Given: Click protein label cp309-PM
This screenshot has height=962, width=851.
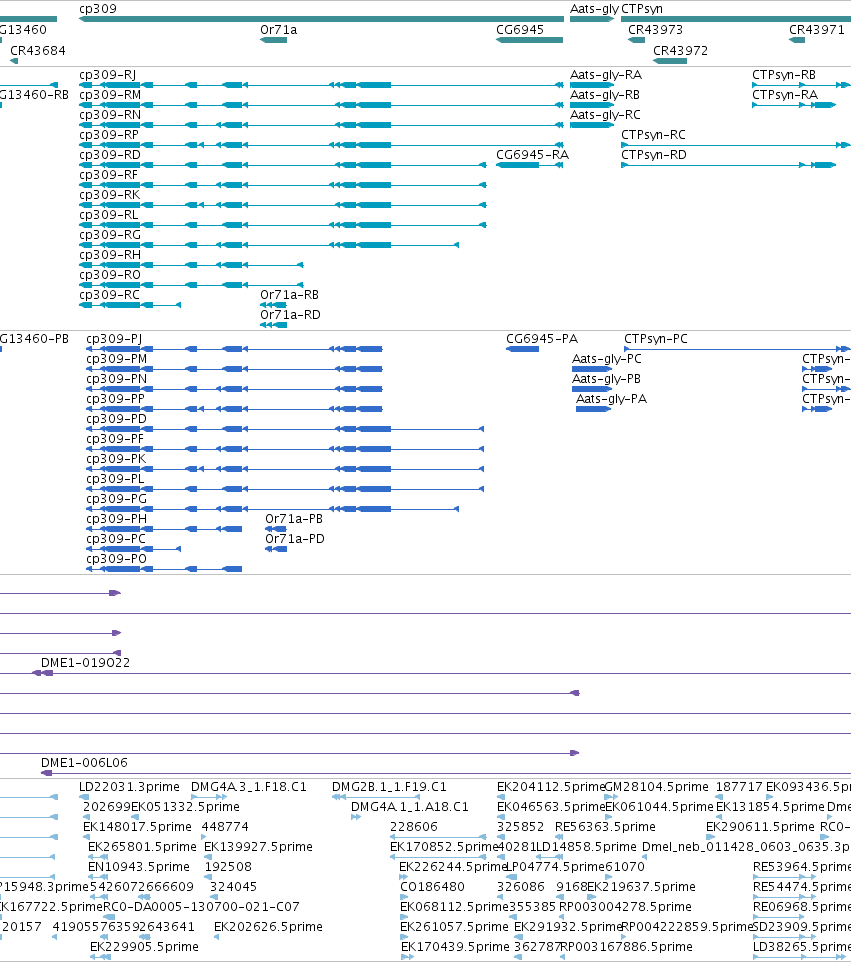Looking at the screenshot, I should click(x=117, y=359).
